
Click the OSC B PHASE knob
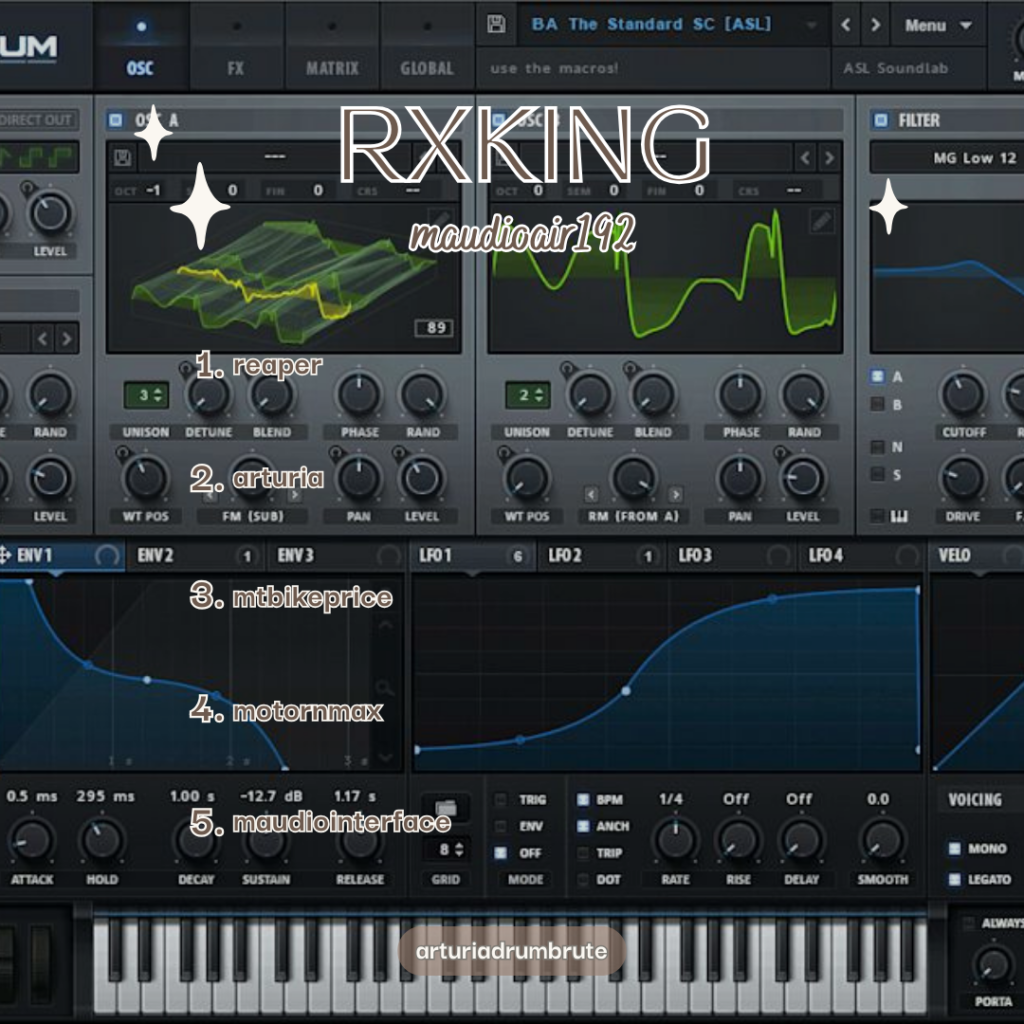[x=740, y=394]
